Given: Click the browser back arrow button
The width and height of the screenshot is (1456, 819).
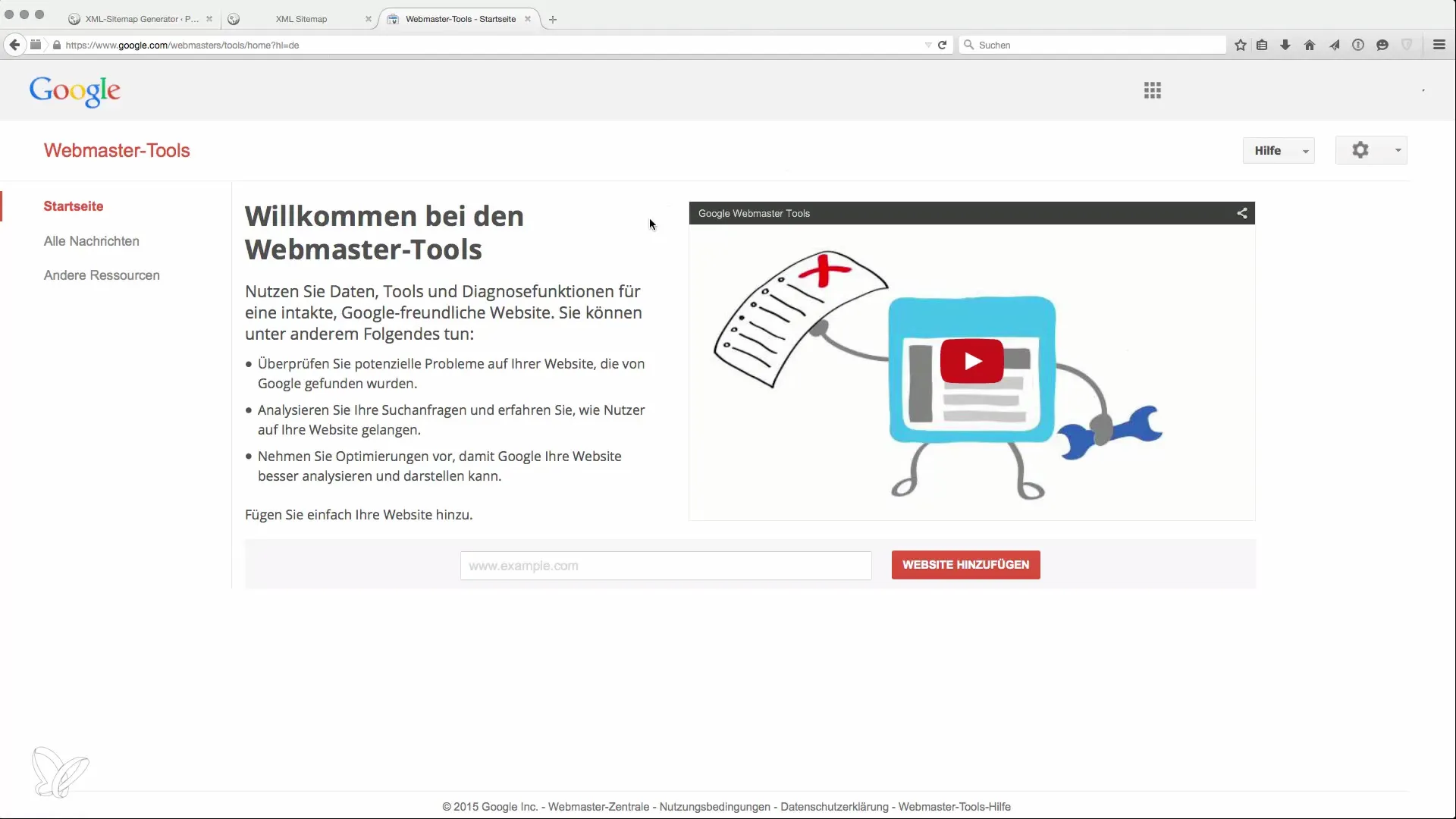Looking at the screenshot, I should tap(14, 45).
